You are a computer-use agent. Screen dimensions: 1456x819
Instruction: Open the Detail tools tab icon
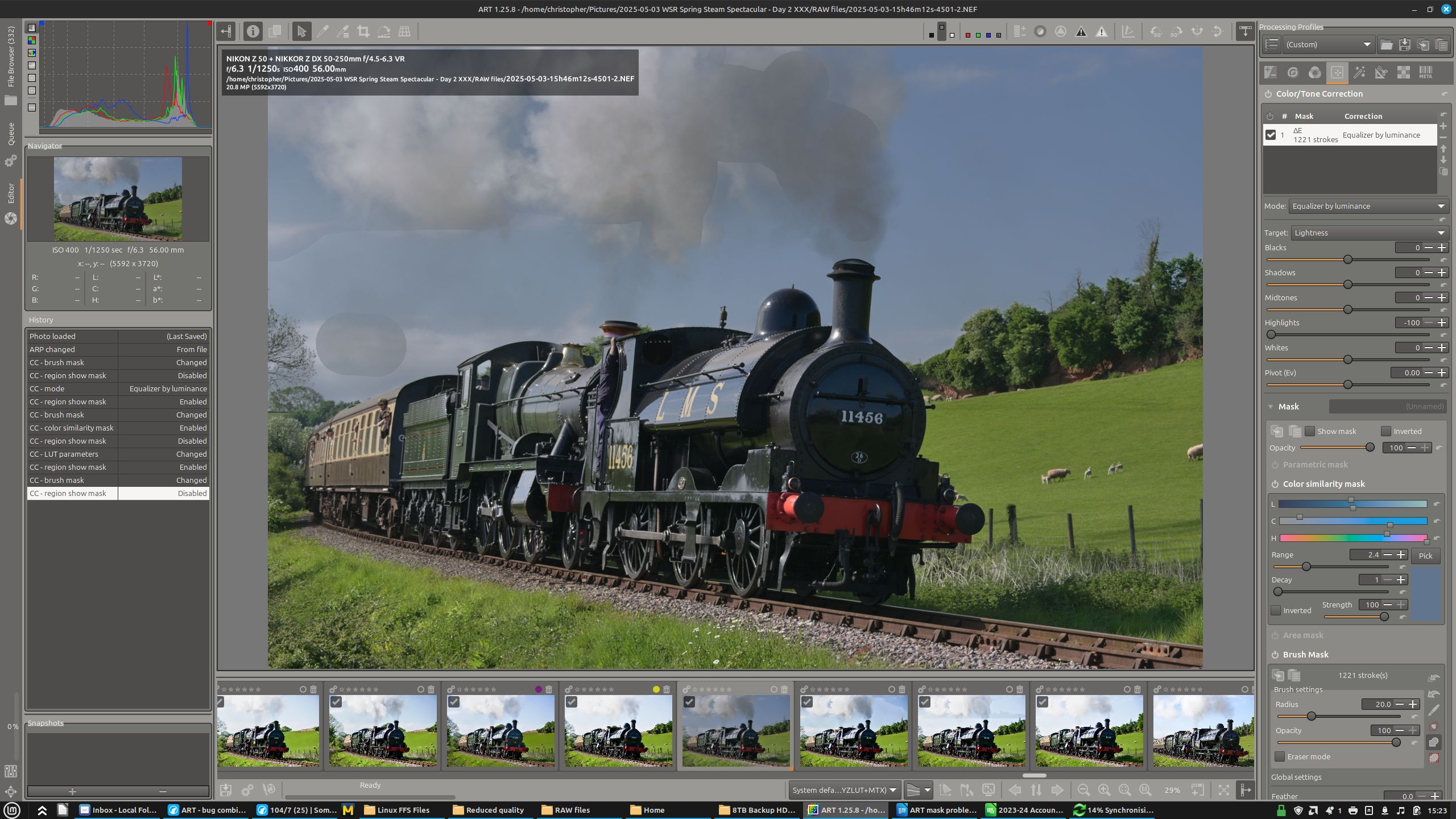click(1293, 72)
